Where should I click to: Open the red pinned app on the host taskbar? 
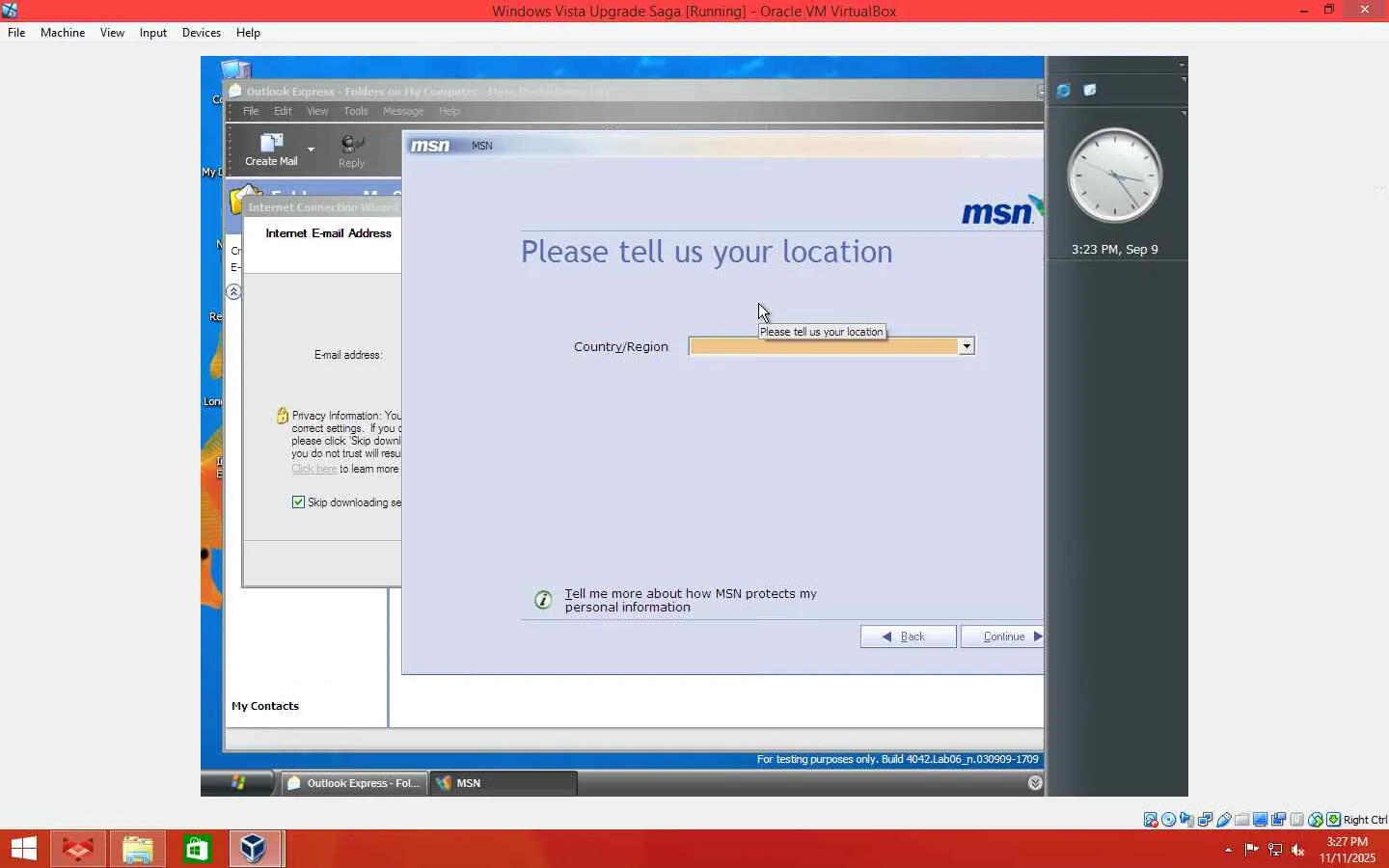point(78,849)
